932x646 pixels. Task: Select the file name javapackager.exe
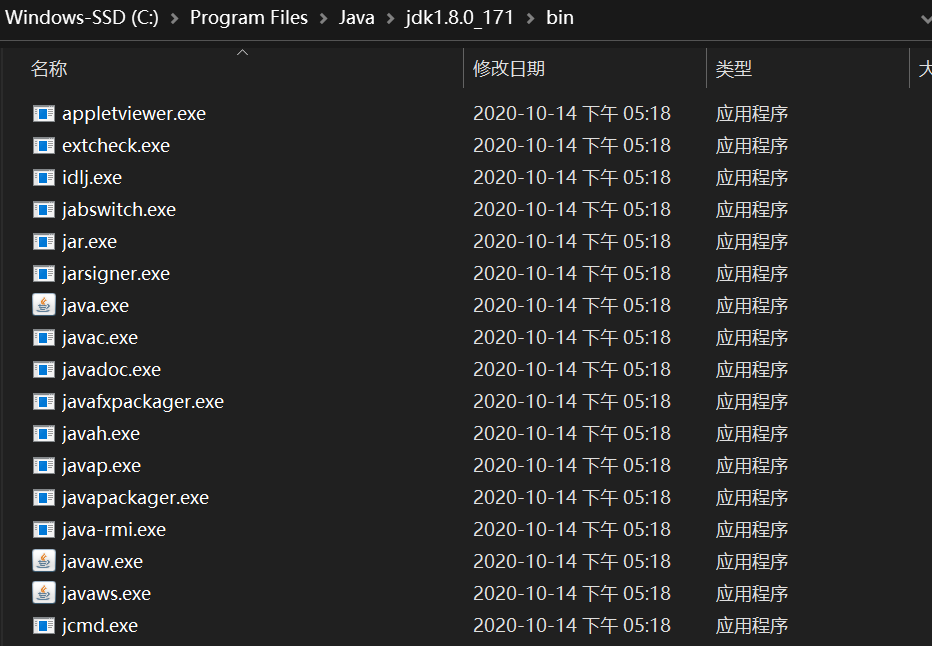[136, 497]
